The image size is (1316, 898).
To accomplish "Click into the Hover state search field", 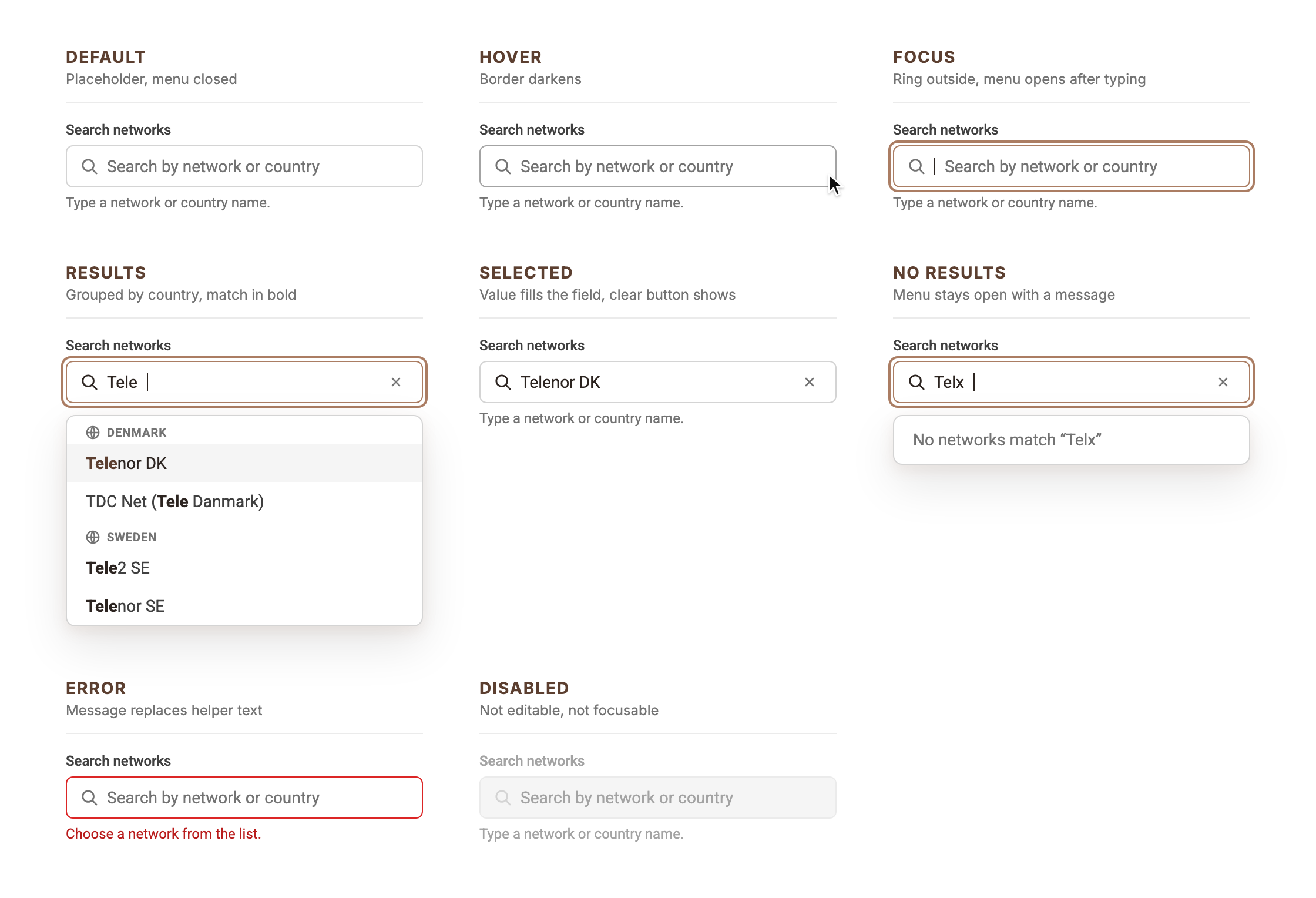I will click(x=658, y=166).
